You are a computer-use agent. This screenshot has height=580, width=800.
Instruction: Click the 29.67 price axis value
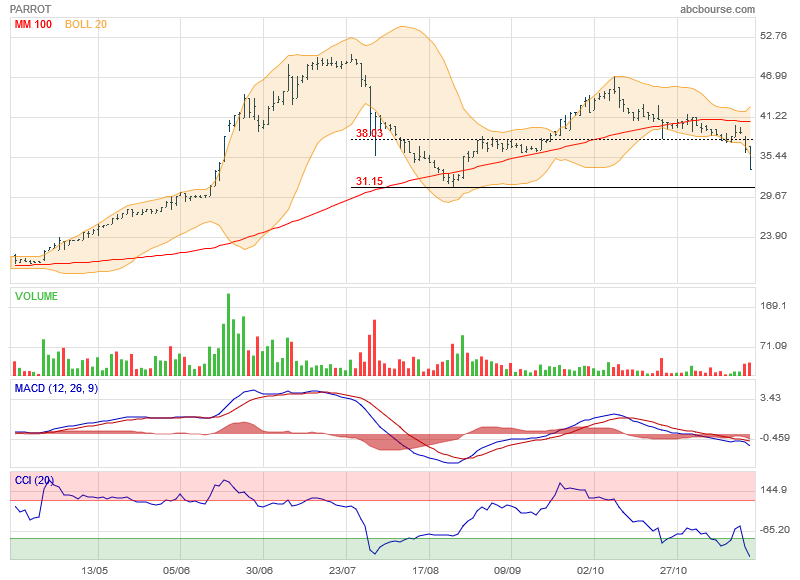coord(773,195)
